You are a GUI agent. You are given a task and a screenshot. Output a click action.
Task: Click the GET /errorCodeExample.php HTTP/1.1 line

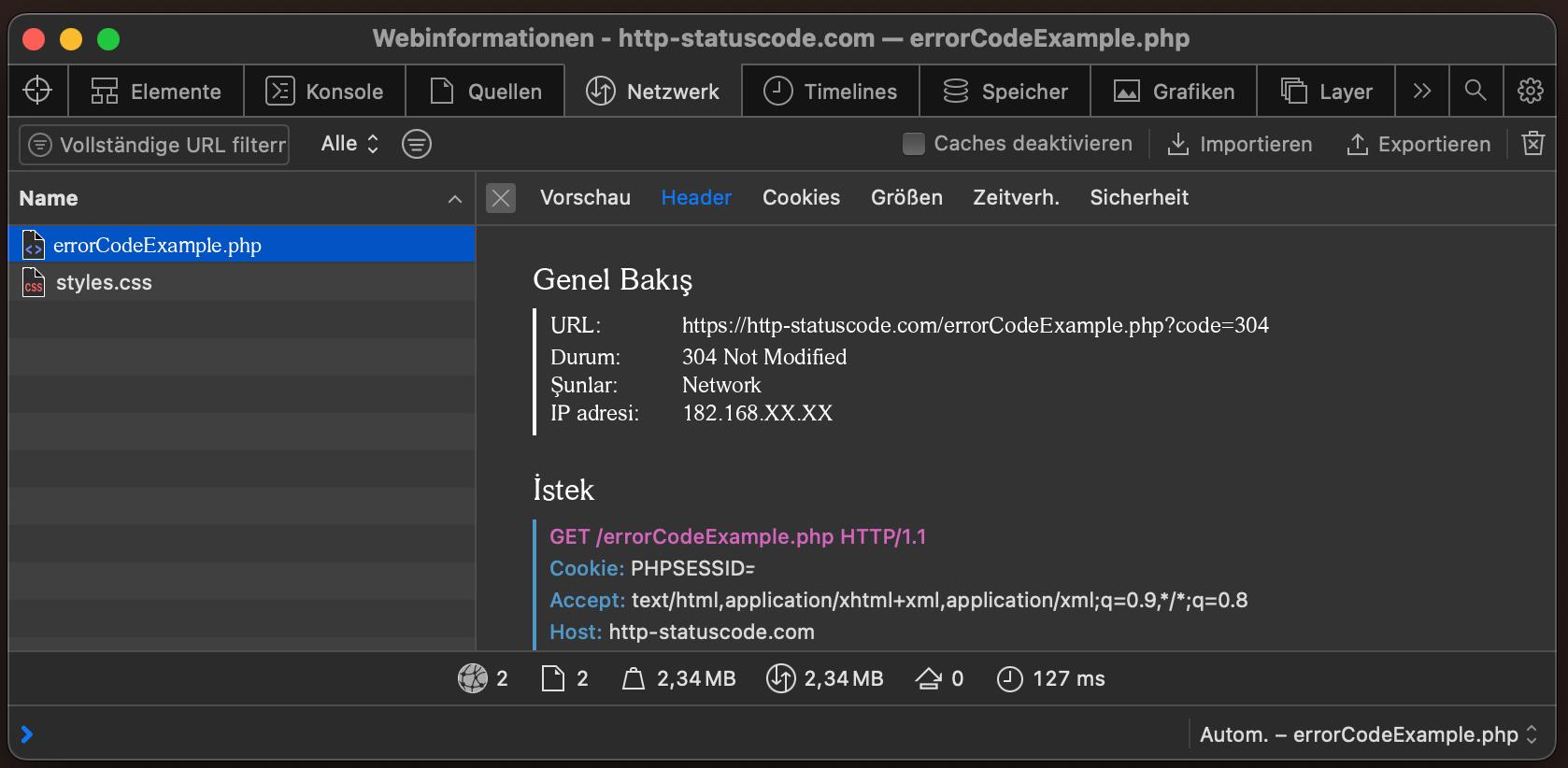737,536
